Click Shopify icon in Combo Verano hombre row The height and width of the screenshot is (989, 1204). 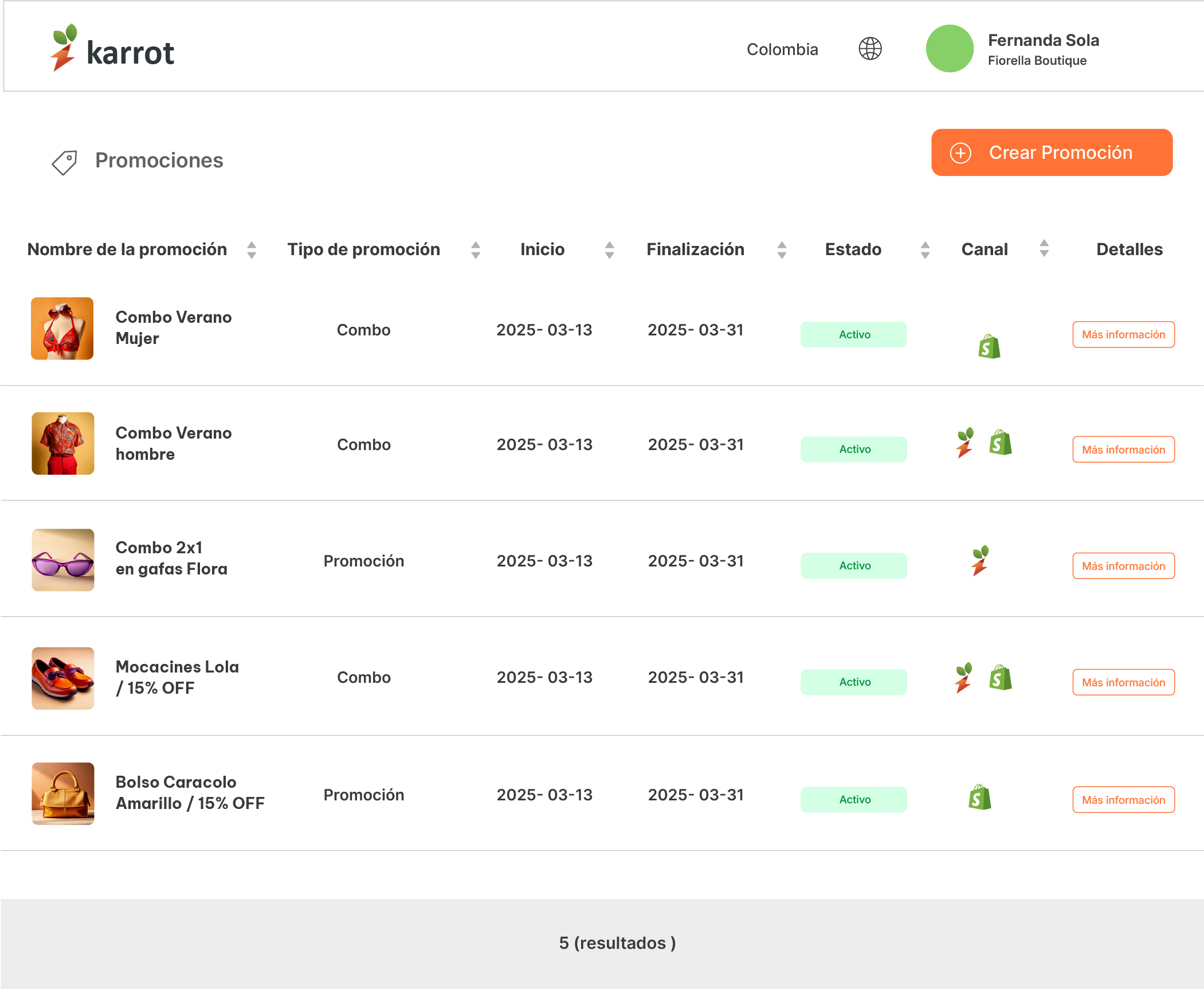click(1001, 443)
